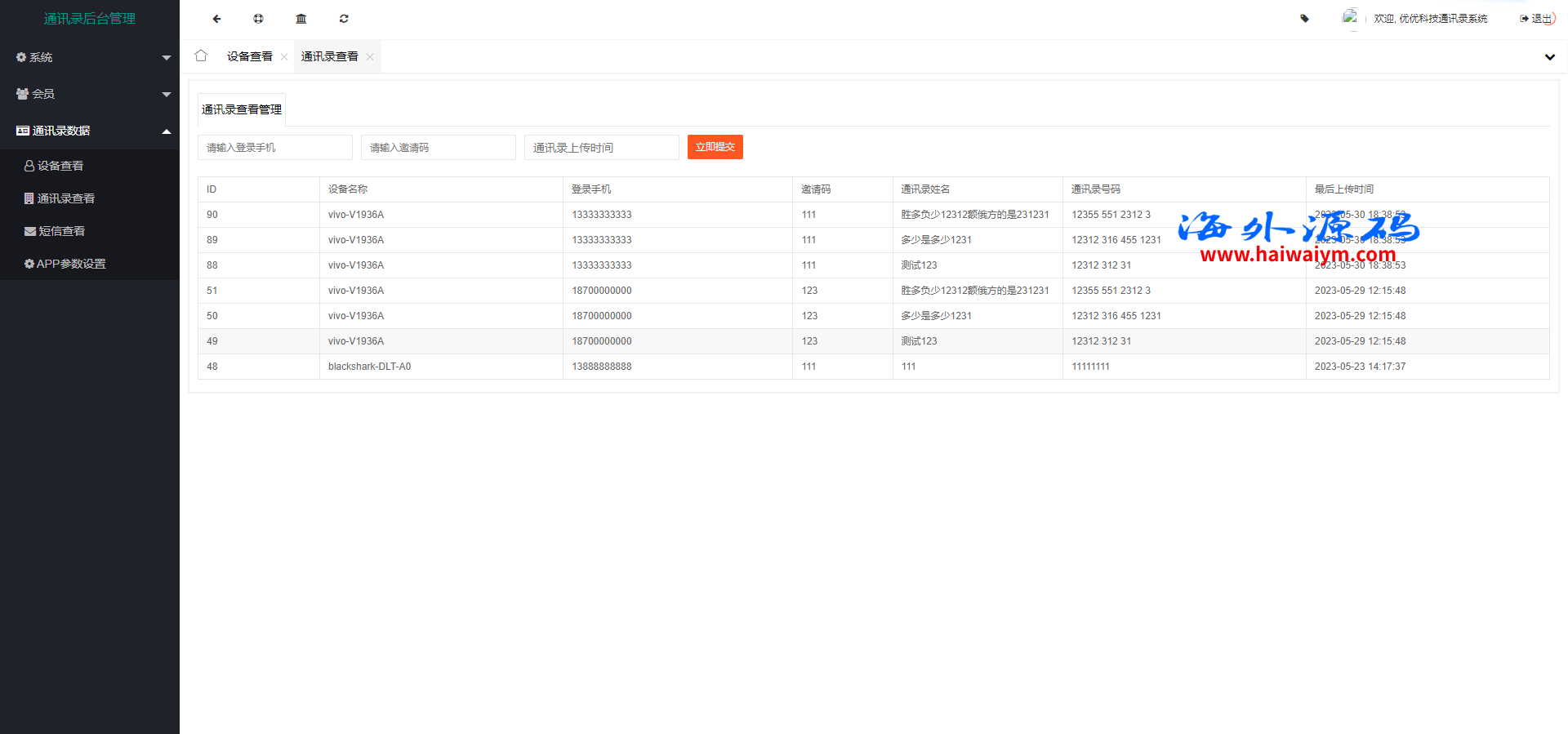Click the lifebuoy icon in top toolbar

pyautogui.click(x=258, y=19)
